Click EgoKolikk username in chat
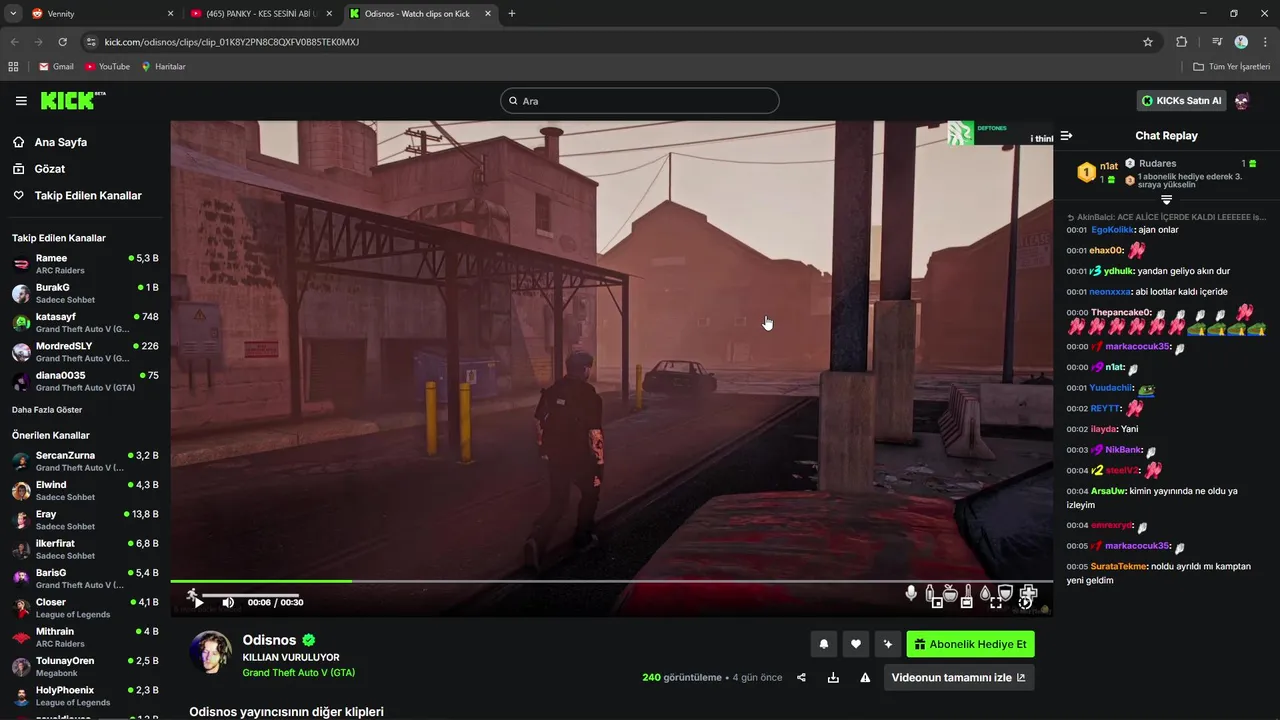 tap(1113, 230)
